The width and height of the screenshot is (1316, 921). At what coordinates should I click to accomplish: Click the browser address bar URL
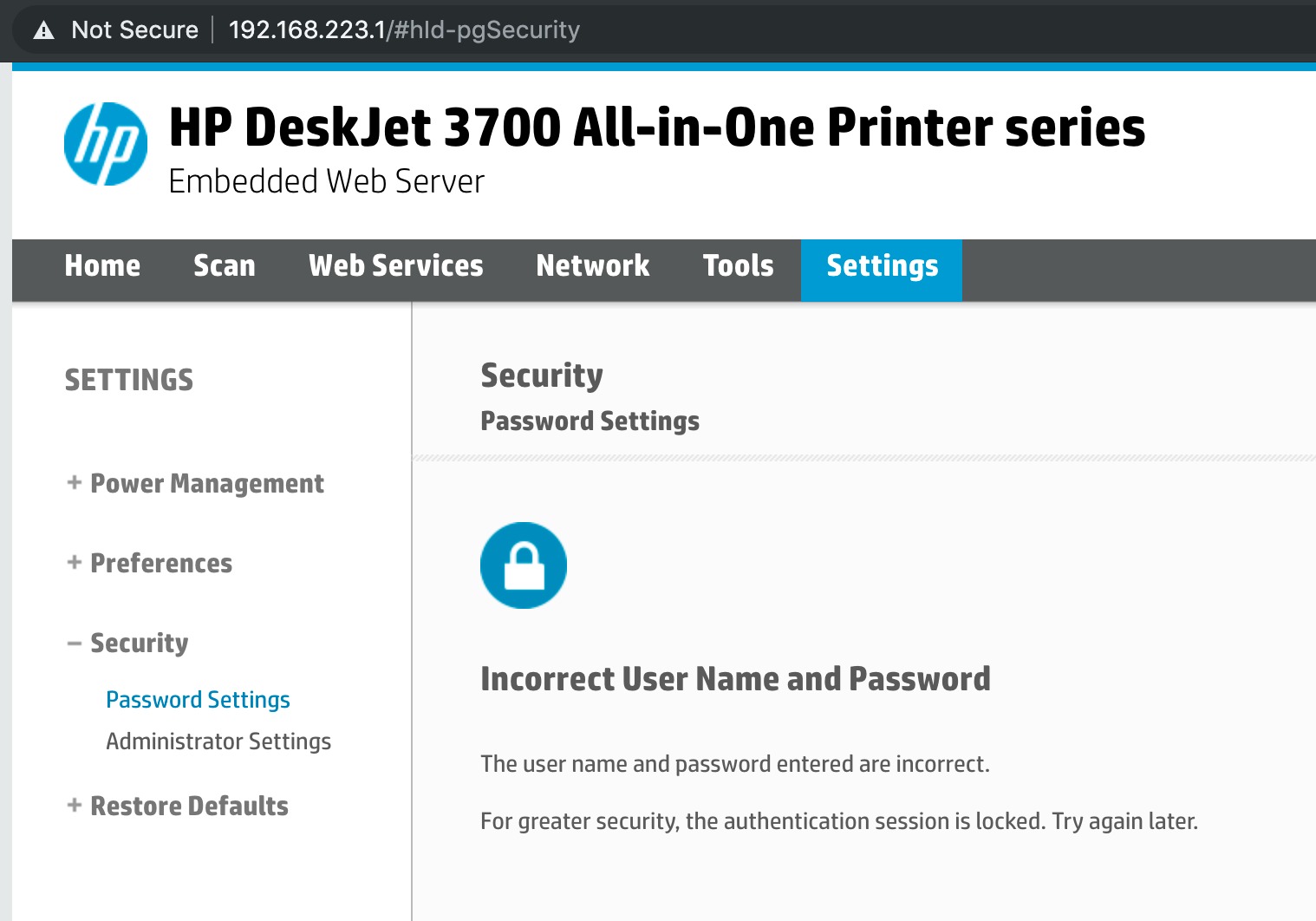pos(404,30)
